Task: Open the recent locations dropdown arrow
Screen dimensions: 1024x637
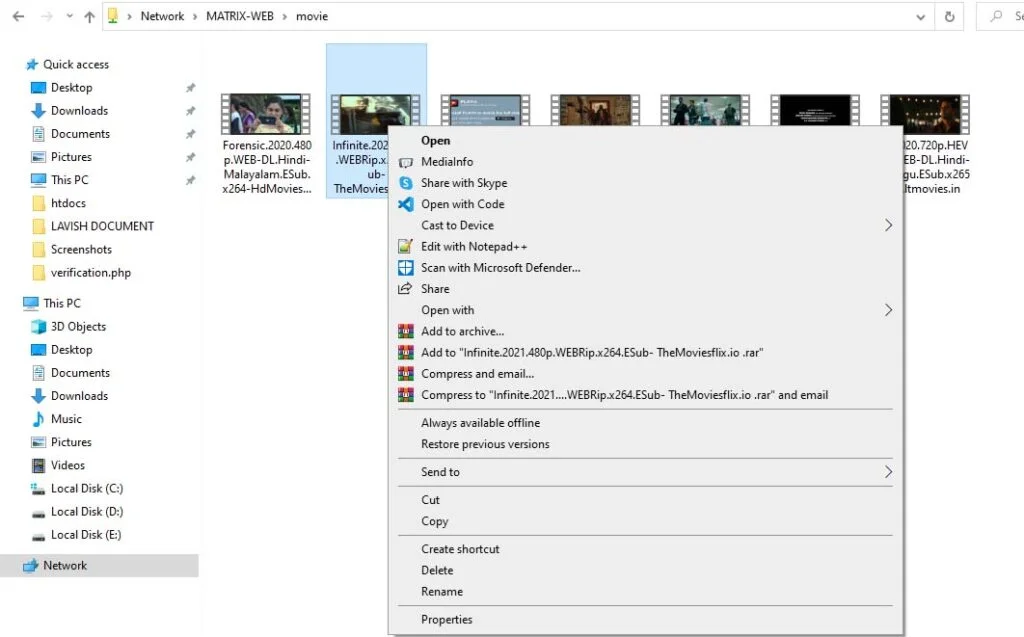Action: pos(69,16)
